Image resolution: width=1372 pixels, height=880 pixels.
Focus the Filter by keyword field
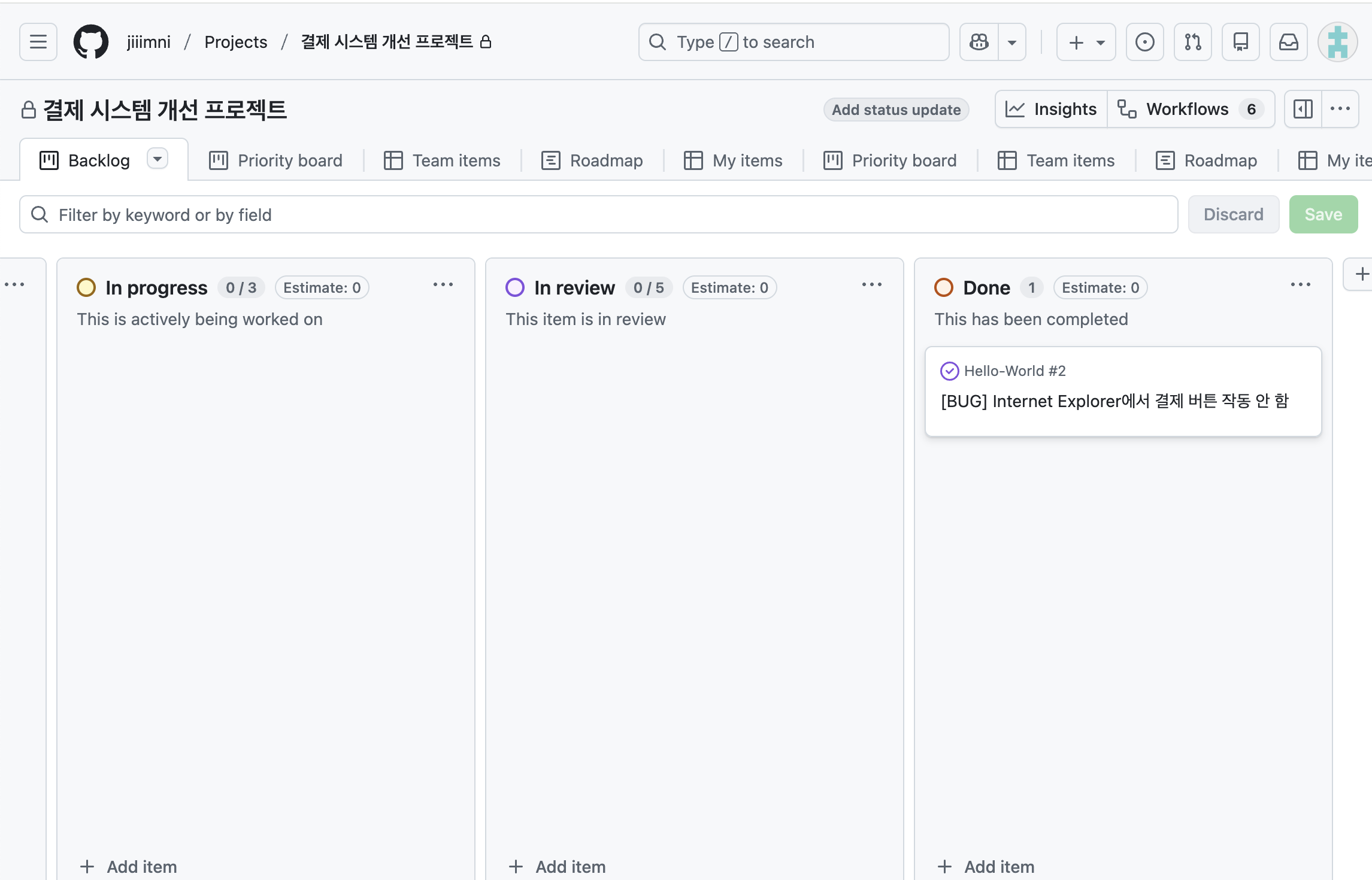click(599, 214)
